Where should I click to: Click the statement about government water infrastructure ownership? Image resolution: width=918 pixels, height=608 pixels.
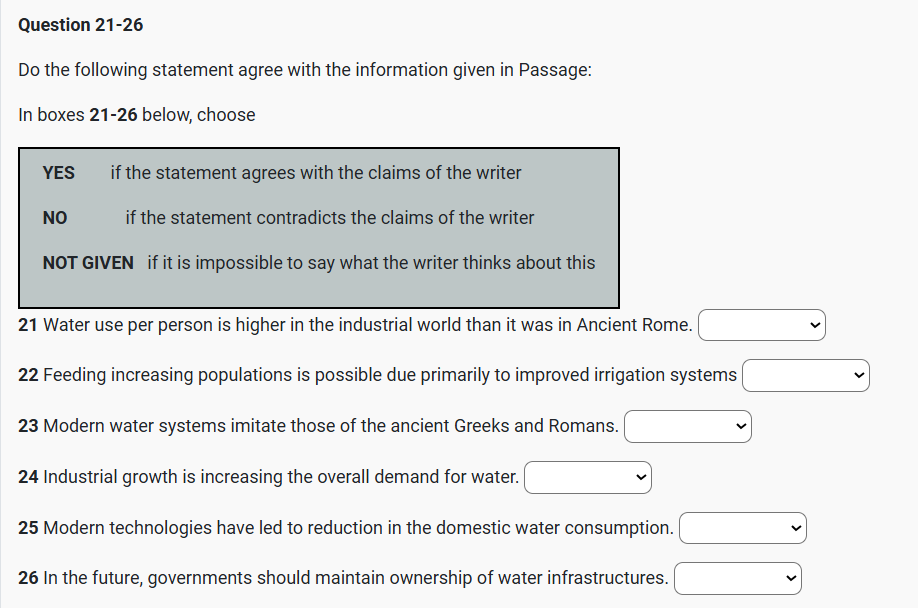click(343, 579)
